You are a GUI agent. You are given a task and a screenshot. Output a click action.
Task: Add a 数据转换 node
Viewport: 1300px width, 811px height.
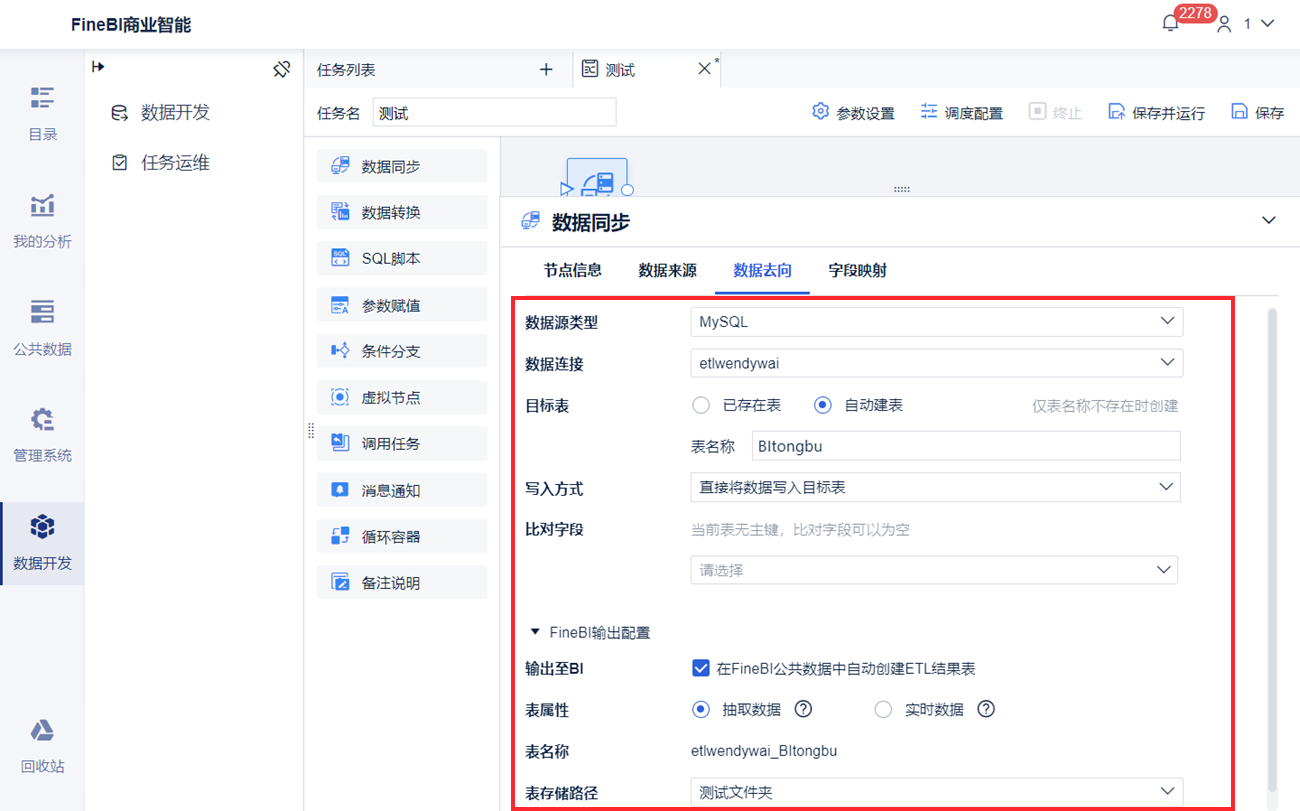coord(402,212)
